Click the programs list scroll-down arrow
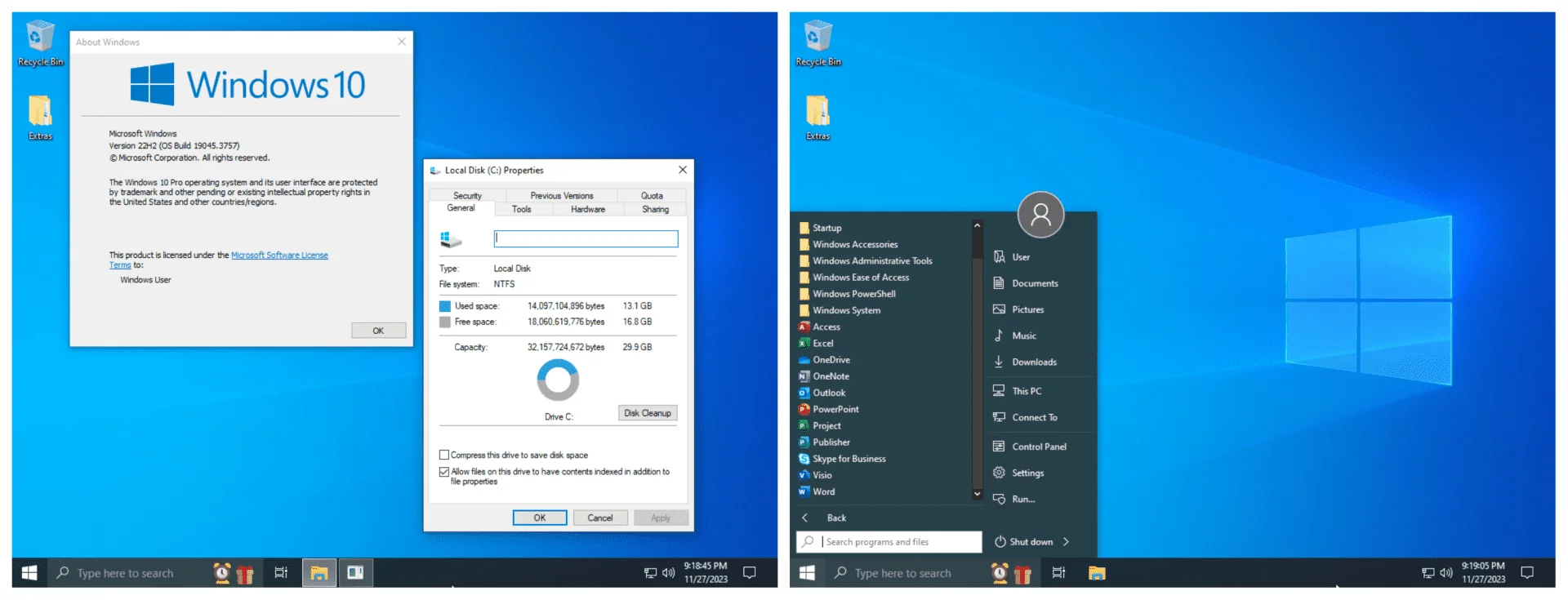This screenshot has width=1568, height=600. pos(977,494)
